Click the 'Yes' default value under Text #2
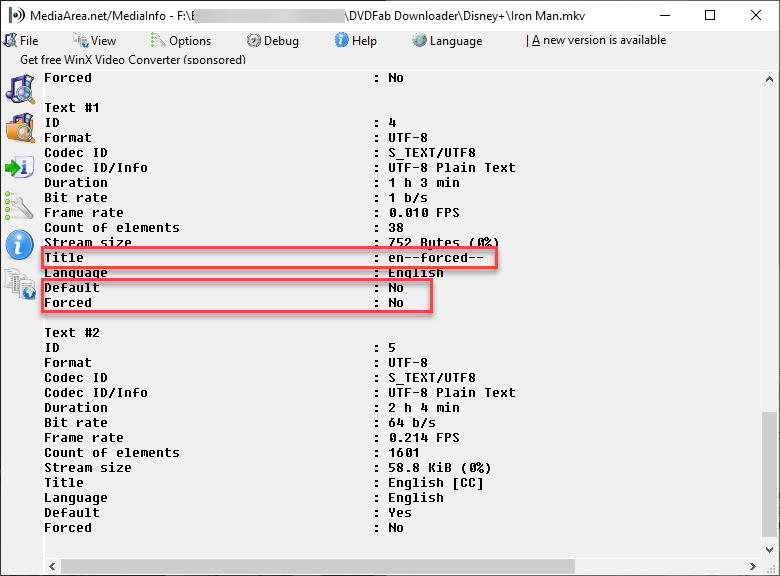 click(x=400, y=512)
